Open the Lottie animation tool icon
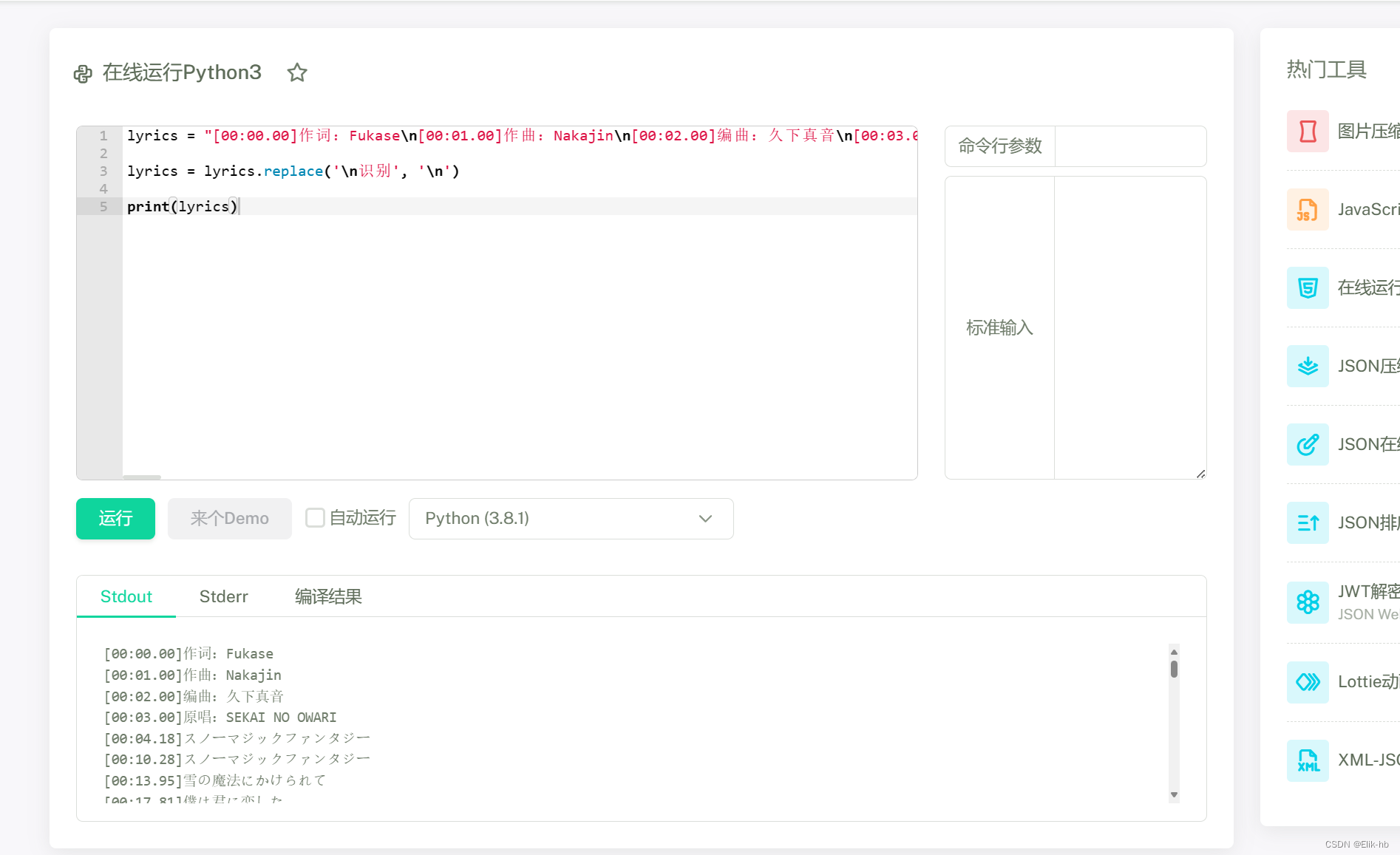 [1308, 681]
